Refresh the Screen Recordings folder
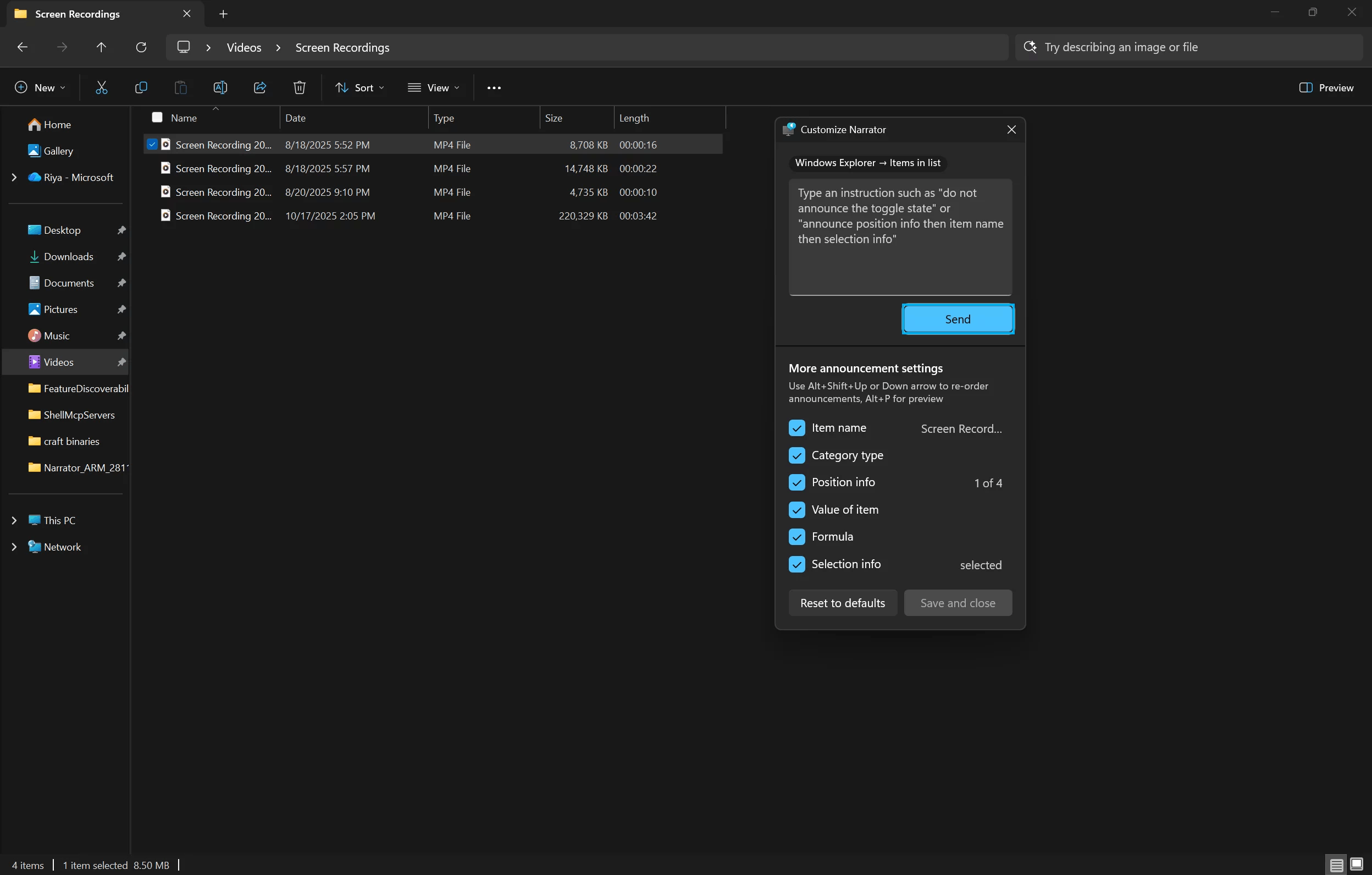This screenshot has width=1372, height=875. tap(141, 47)
